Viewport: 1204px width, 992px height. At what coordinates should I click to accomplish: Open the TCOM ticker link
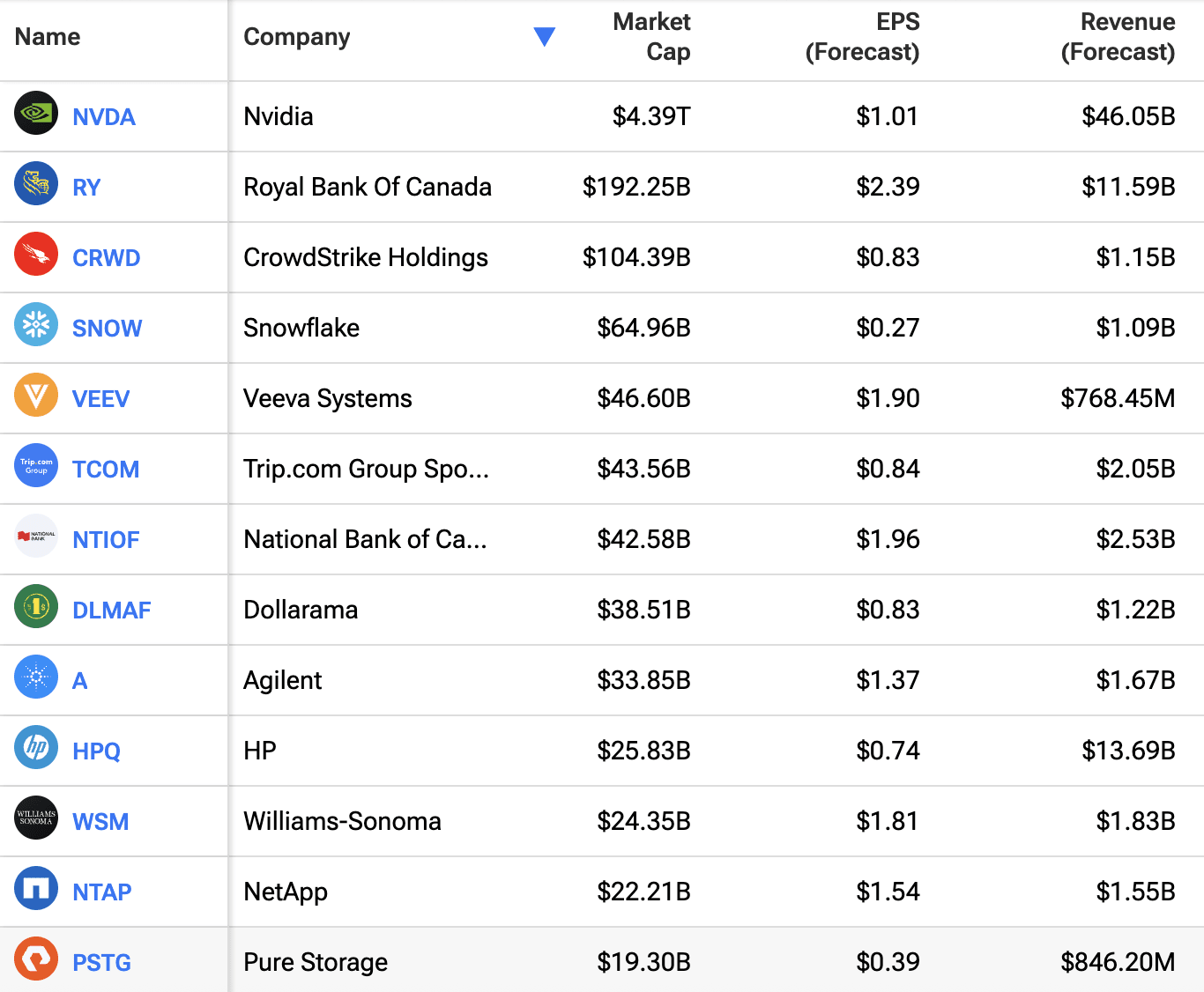pyautogui.click(x=106, y=470)
